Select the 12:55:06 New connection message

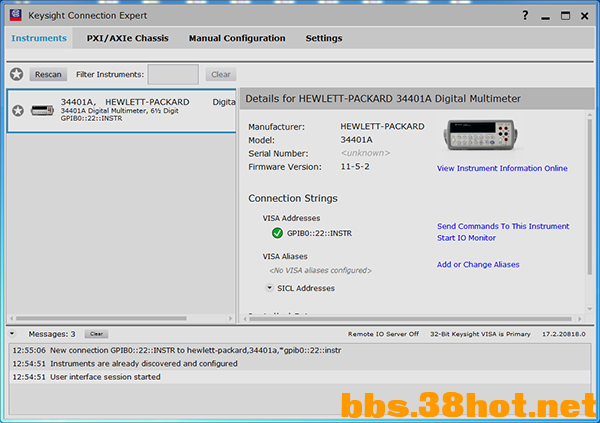tap(300, 350)
